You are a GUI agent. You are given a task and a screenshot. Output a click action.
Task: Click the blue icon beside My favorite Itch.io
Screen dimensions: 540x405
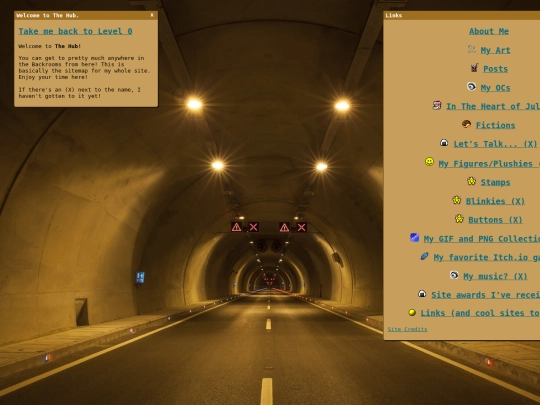pos(424,256)
